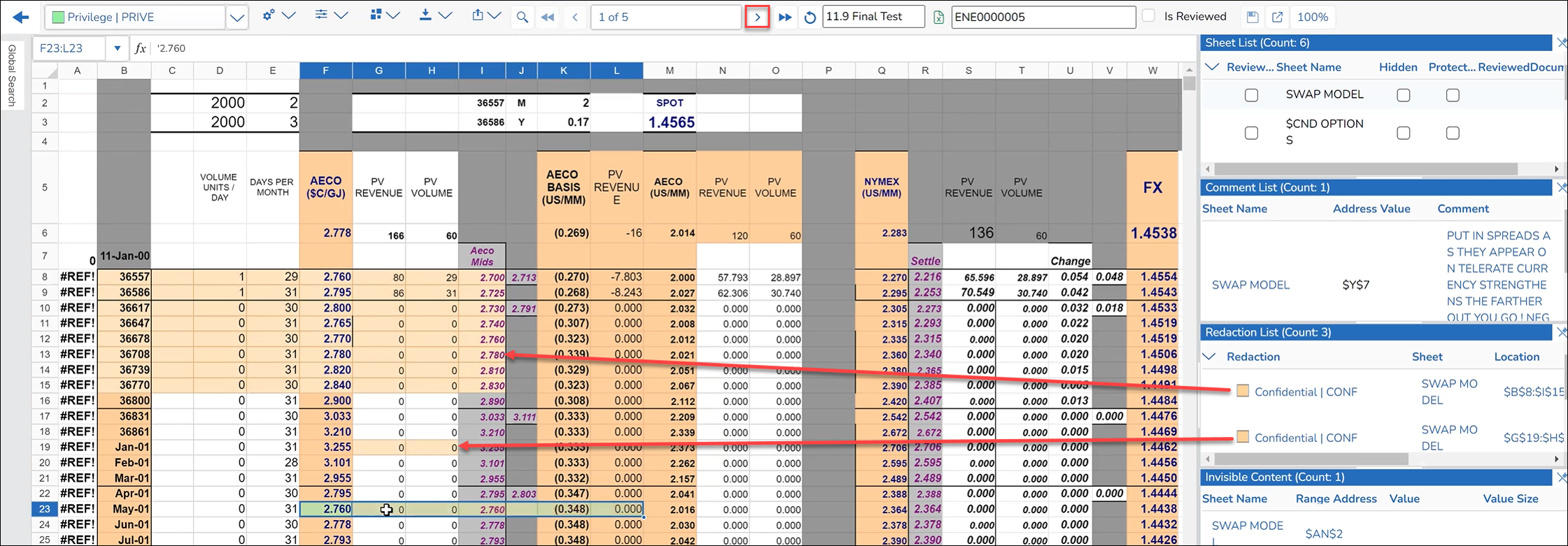Jump to first document with double-left arrows
Screen dimensions: 1568x546
point(548,17)
